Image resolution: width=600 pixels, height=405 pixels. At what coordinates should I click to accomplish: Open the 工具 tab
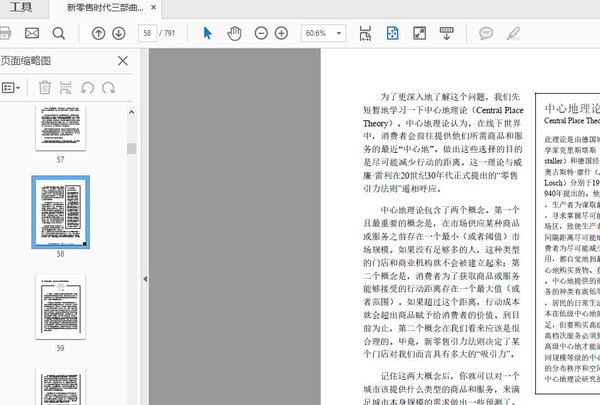pos(21,7)
